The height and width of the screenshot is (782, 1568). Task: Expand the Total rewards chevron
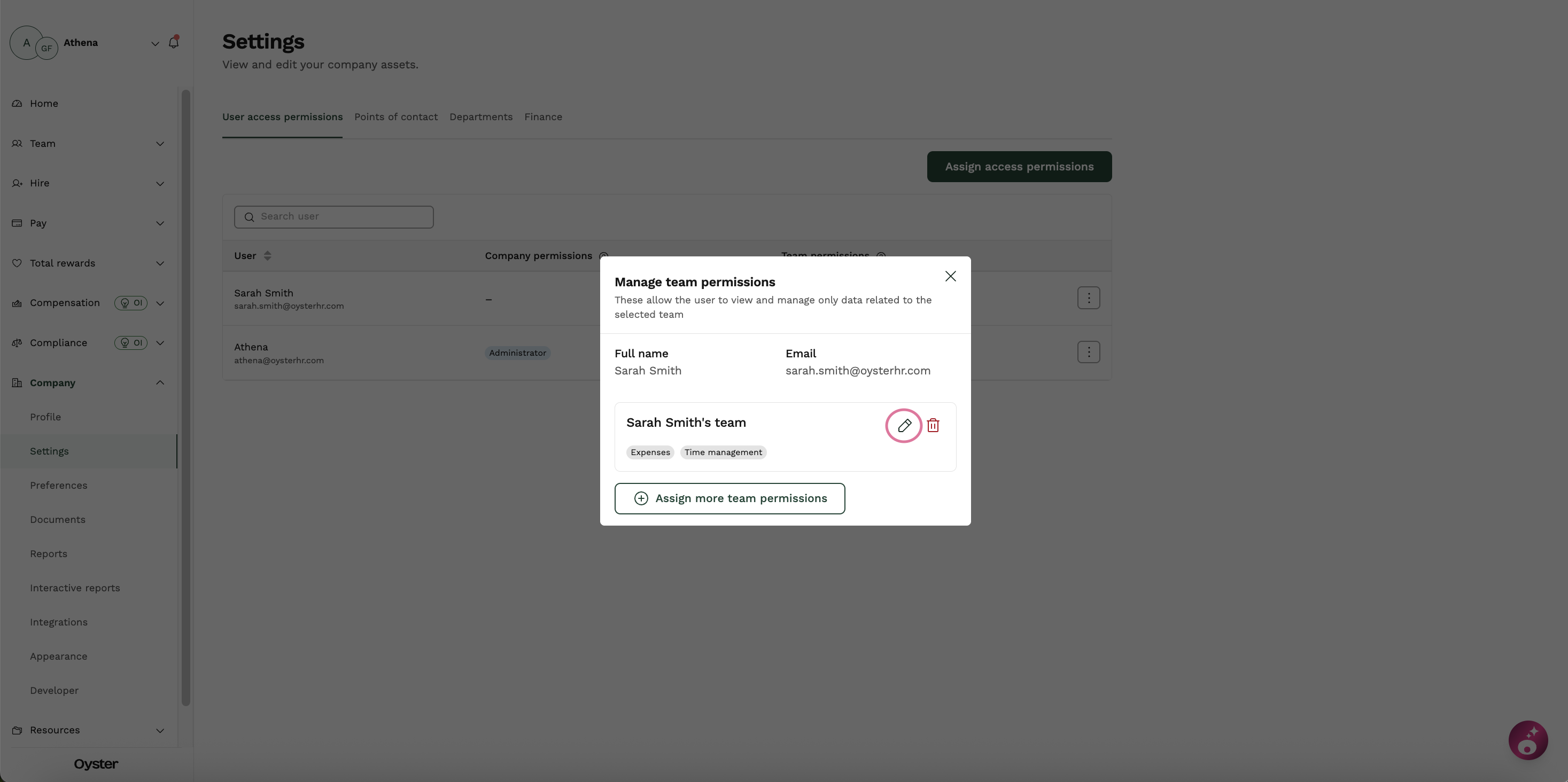pos(160,263)
